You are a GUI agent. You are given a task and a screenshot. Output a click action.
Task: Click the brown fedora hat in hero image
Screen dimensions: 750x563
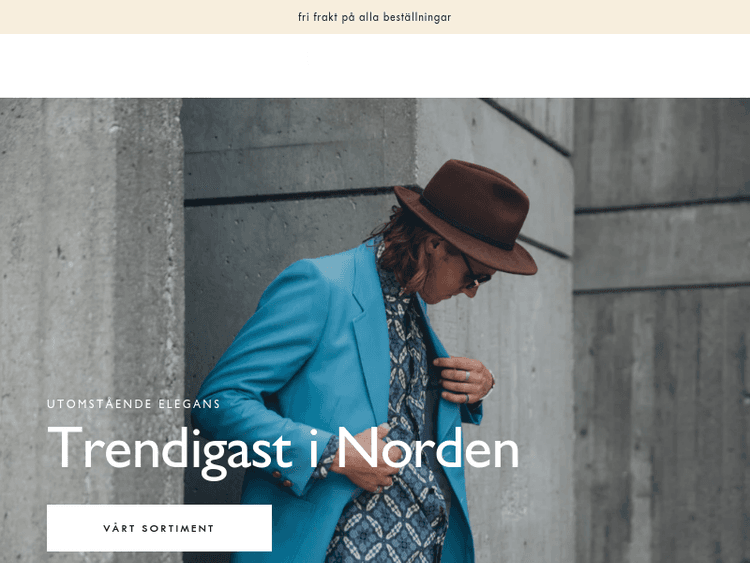(x=467, y=217)
